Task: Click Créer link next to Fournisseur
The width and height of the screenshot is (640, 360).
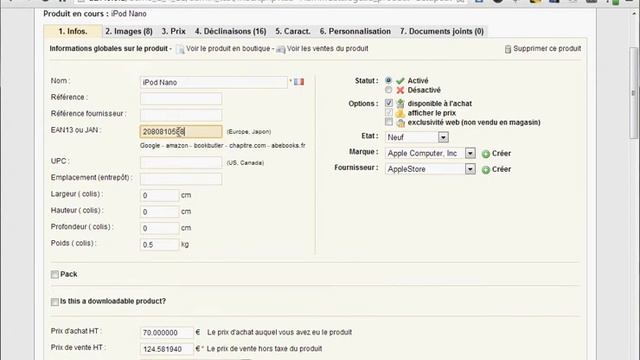Action: pos(501,169)
